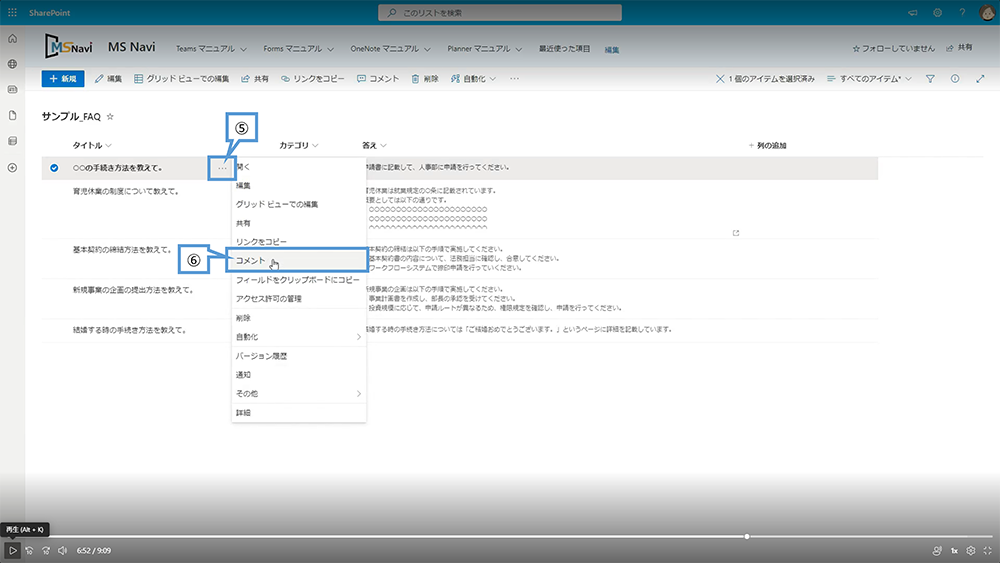Uncheck the selected first list item
1000x563 pixels.
click(54, 168)
